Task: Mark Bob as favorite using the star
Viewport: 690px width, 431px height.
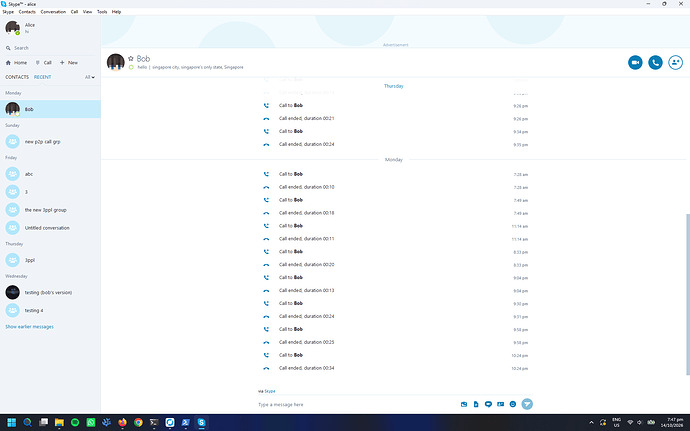Action: click(131, 59)
